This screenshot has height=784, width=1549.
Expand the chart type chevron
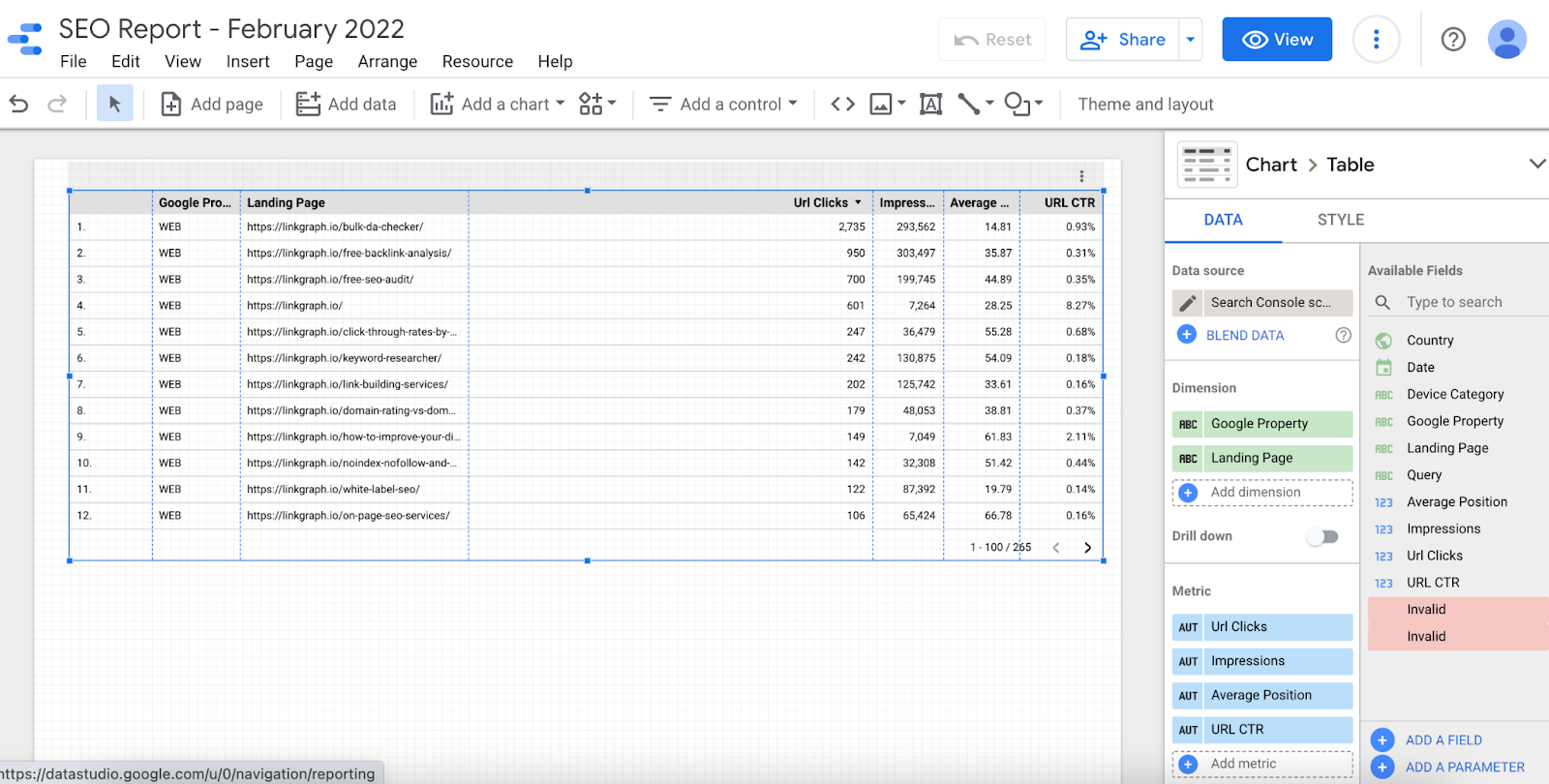click(x=1537, y=164)
